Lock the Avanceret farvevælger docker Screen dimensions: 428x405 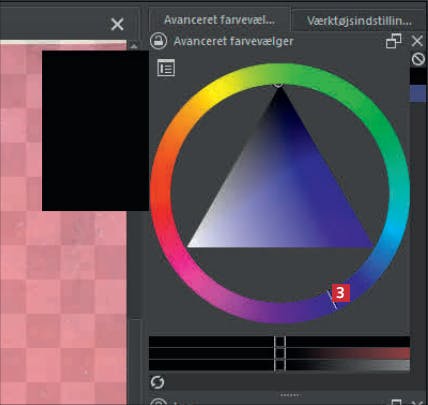pyautogui.click(x=158, y=41)
